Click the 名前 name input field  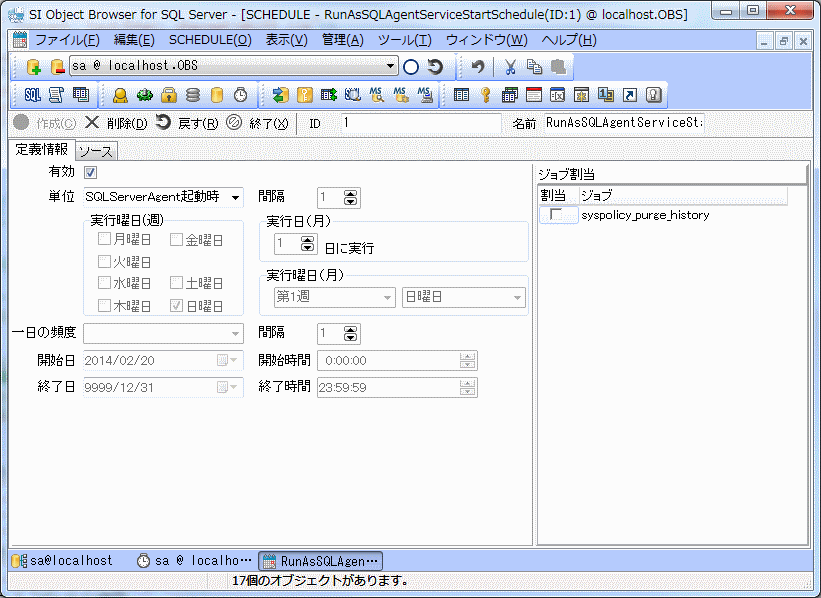(624, 123)
